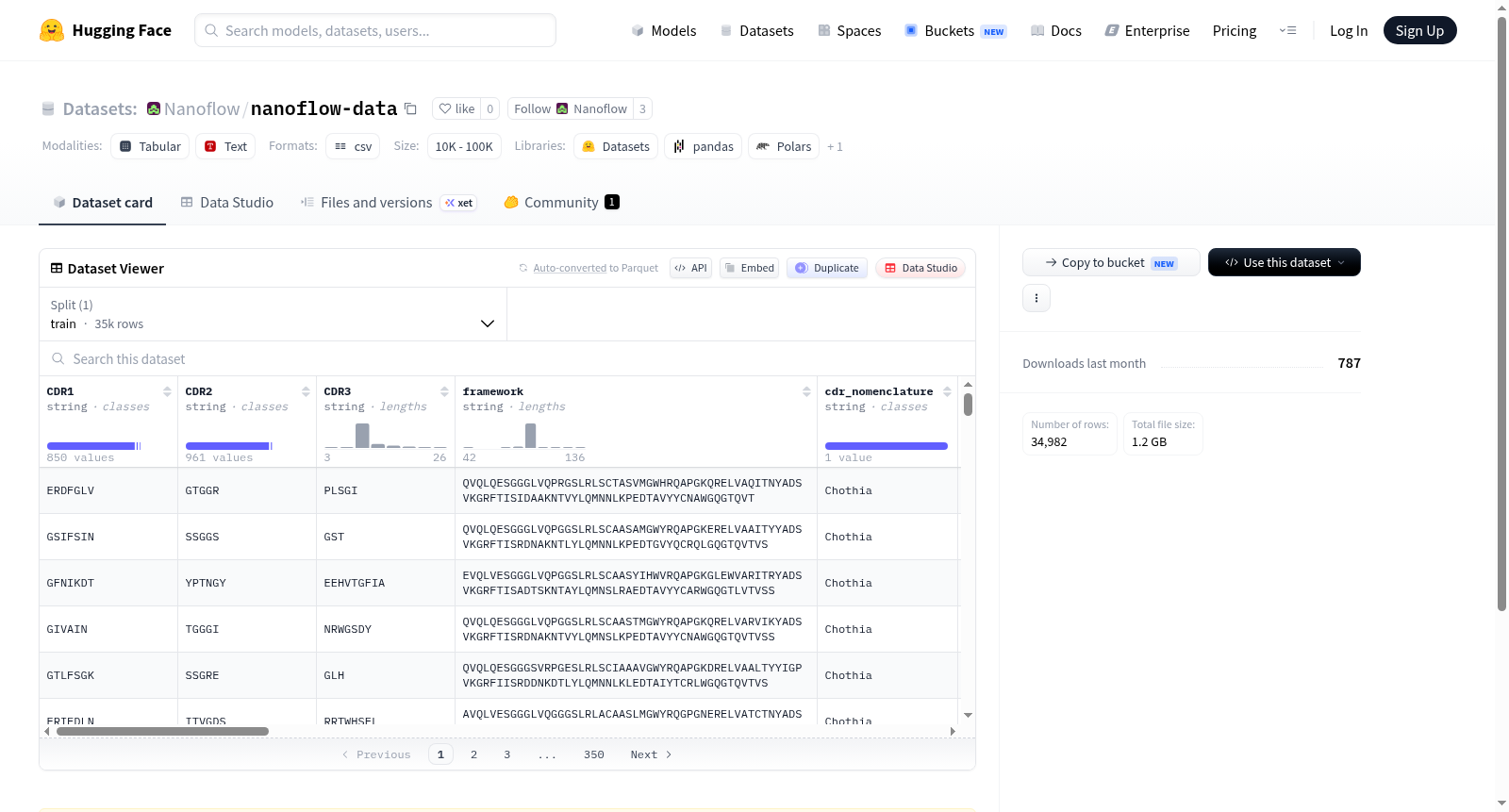
Task: Click the table vertical scrollbar thumb
Action: 968,405
